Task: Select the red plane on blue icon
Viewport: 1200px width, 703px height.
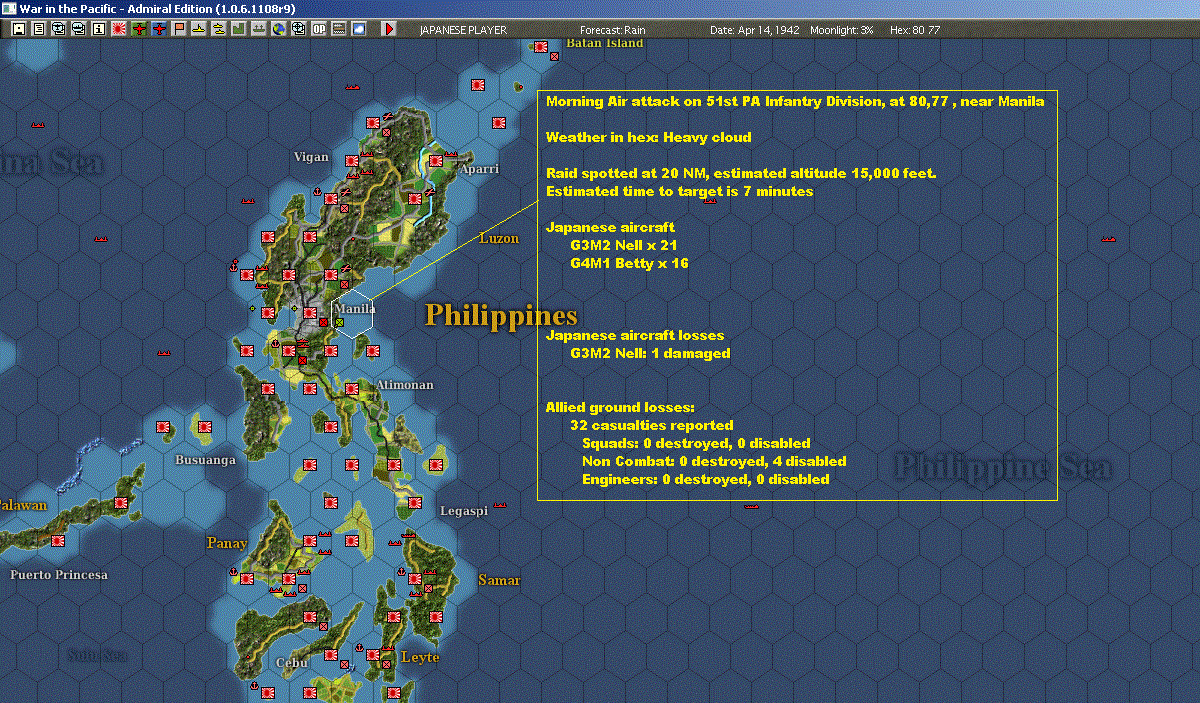Action: click(x=159, y=29)
